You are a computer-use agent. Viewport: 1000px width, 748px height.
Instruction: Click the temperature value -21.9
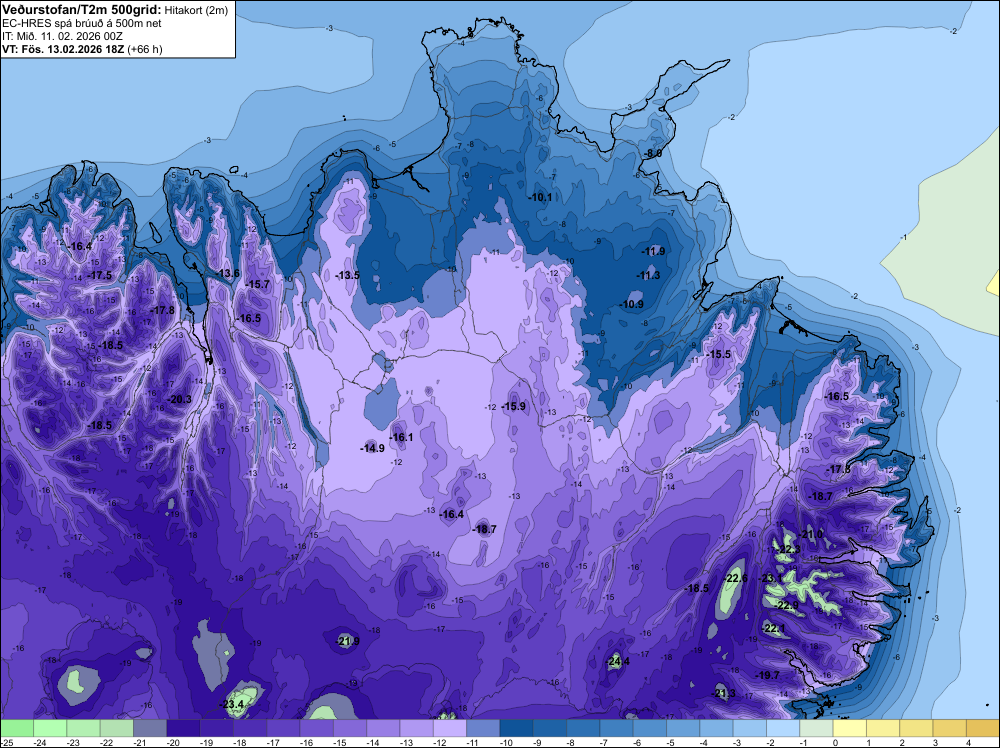pyautogui.click(x=348, y=641)
